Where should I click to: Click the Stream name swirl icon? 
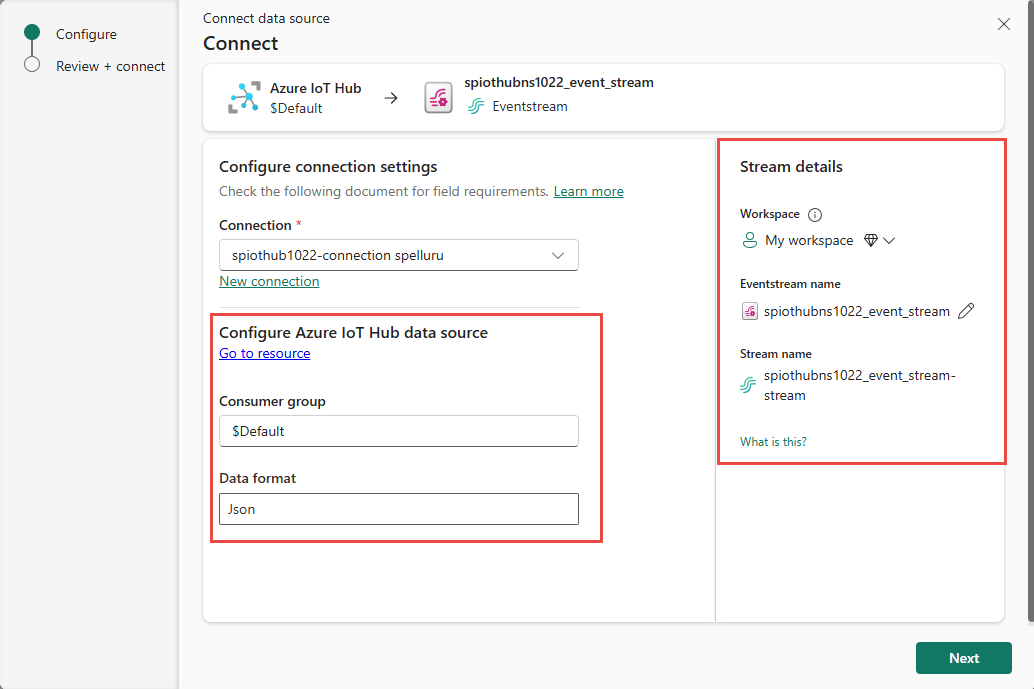coord(748,385)
